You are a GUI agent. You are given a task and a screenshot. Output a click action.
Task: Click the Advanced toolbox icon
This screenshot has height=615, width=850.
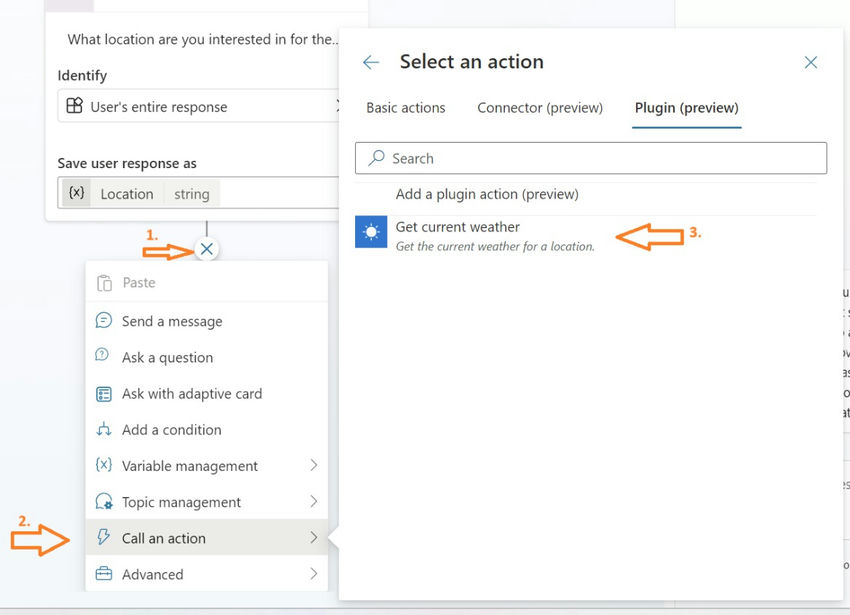104,574
